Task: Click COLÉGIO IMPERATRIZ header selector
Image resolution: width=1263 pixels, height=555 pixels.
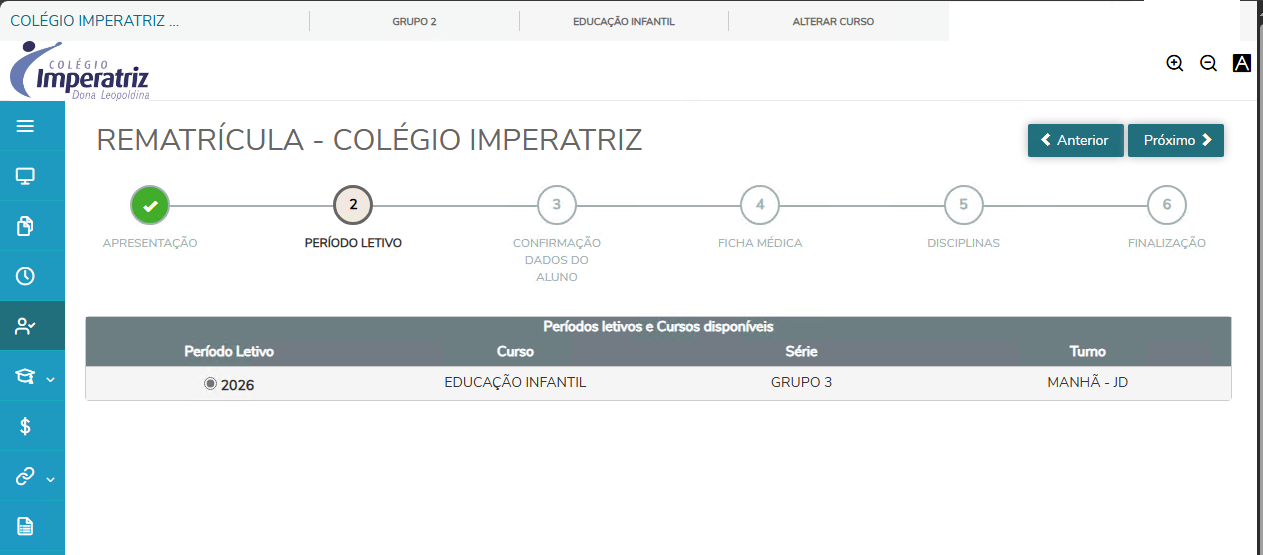Action: tap(95, 21)
